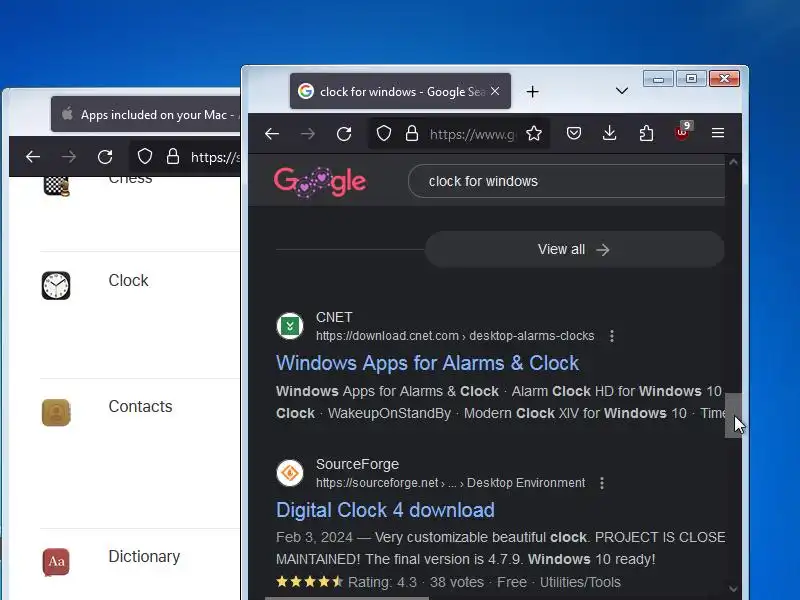Screen dimensions: 800x600
Task: Click the scroll up arrow in Google window
Action: (x=733, y=162)
